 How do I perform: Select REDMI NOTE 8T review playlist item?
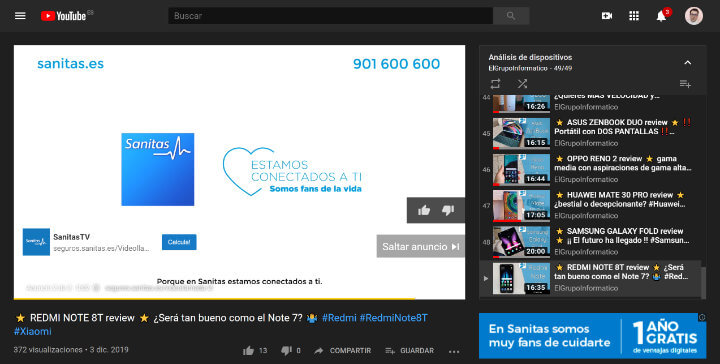[591, 278]
